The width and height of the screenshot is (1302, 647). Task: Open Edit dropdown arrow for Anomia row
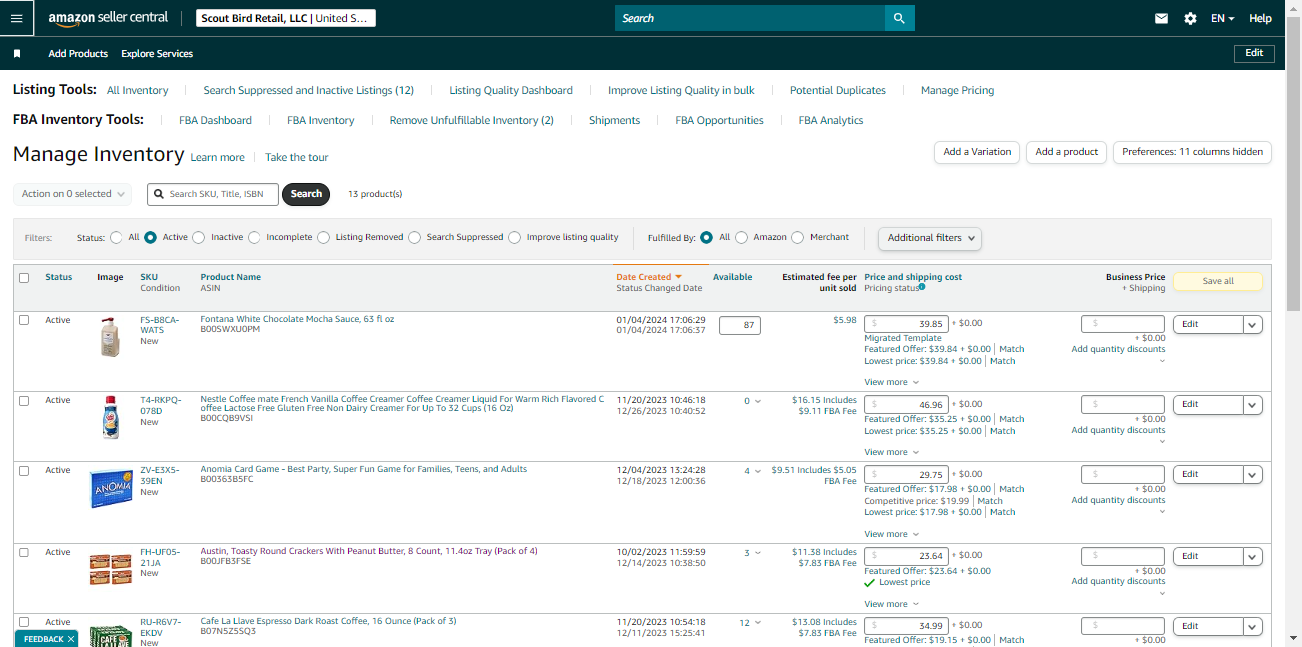1253,474
